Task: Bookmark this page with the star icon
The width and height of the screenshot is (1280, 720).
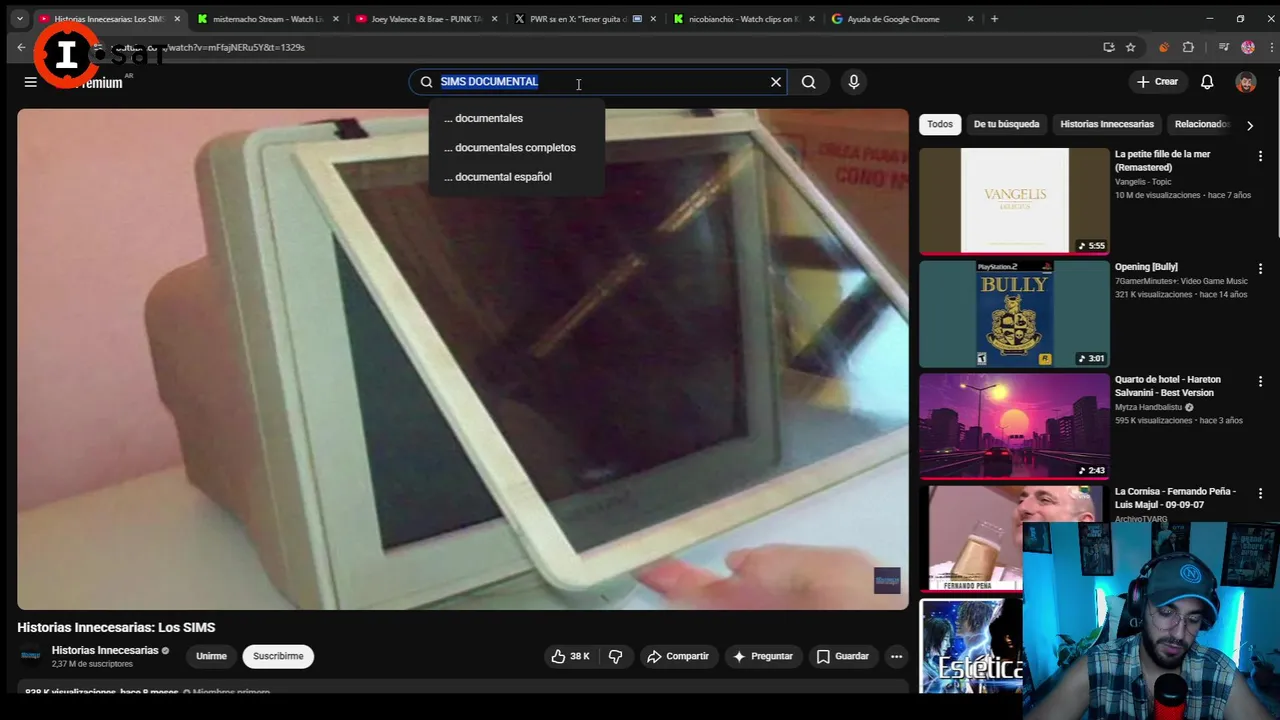Action: click(1131, 47)
